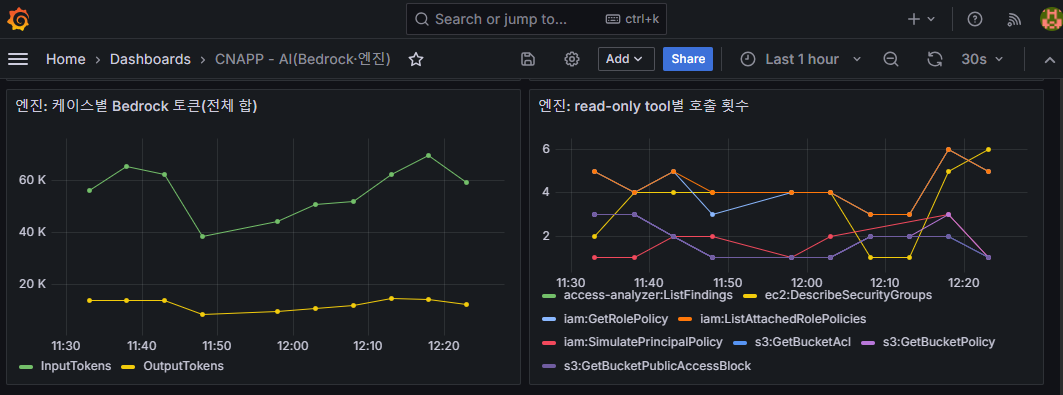Image resolution: width=1063 pixels, height=395 pixels.
Task: Toggle s3:GetBucketPolicy legend series
Action: pyautogui.click(x=939, y=342)
